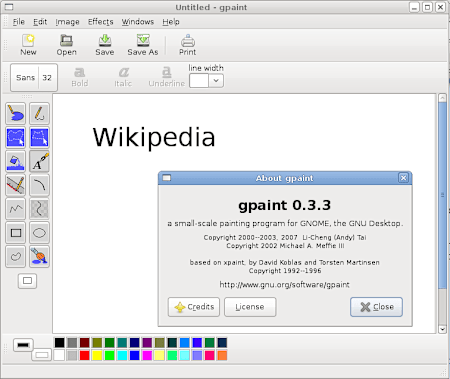The width and height of the screenshot is (450, 379).
Task: Click the New document toolbar icon
Action: 28,45
